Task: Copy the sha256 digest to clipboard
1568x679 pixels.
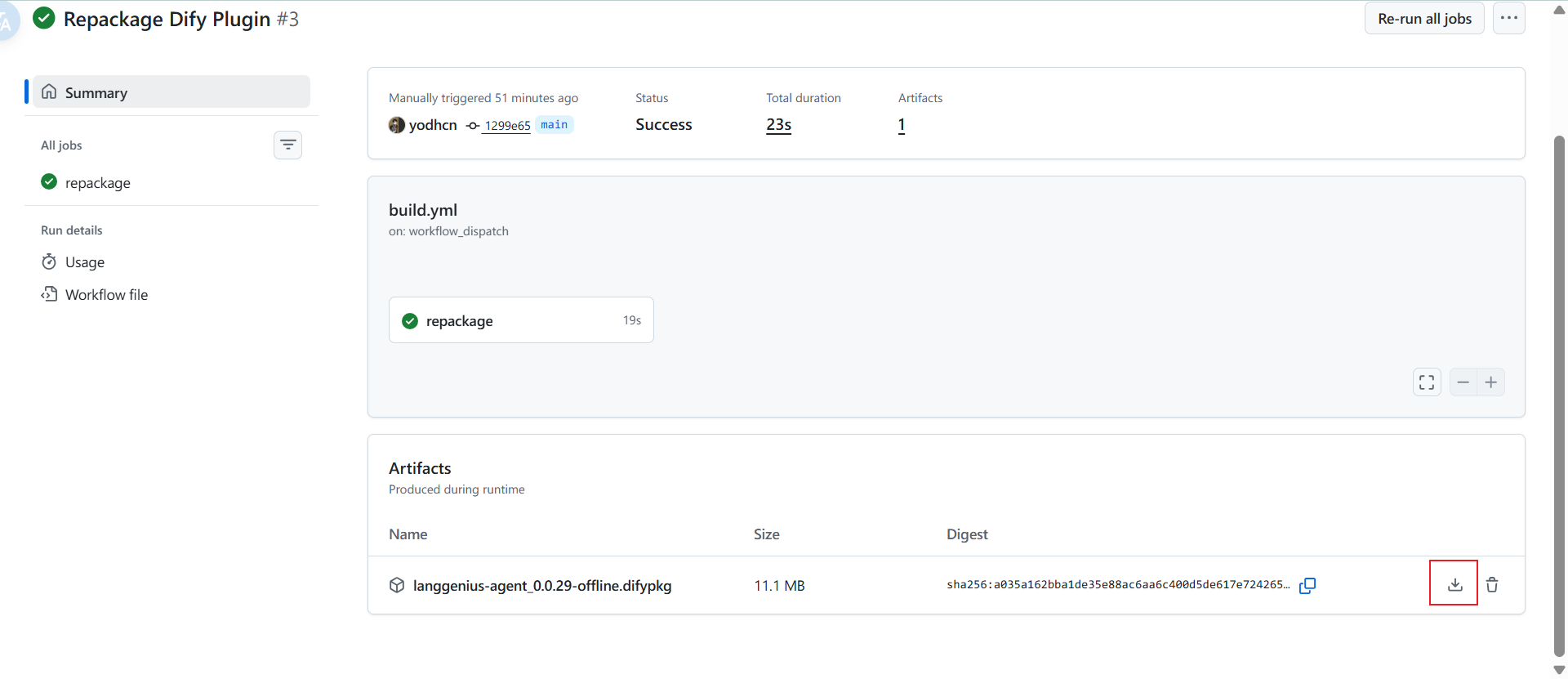Action: point(1307,585)
